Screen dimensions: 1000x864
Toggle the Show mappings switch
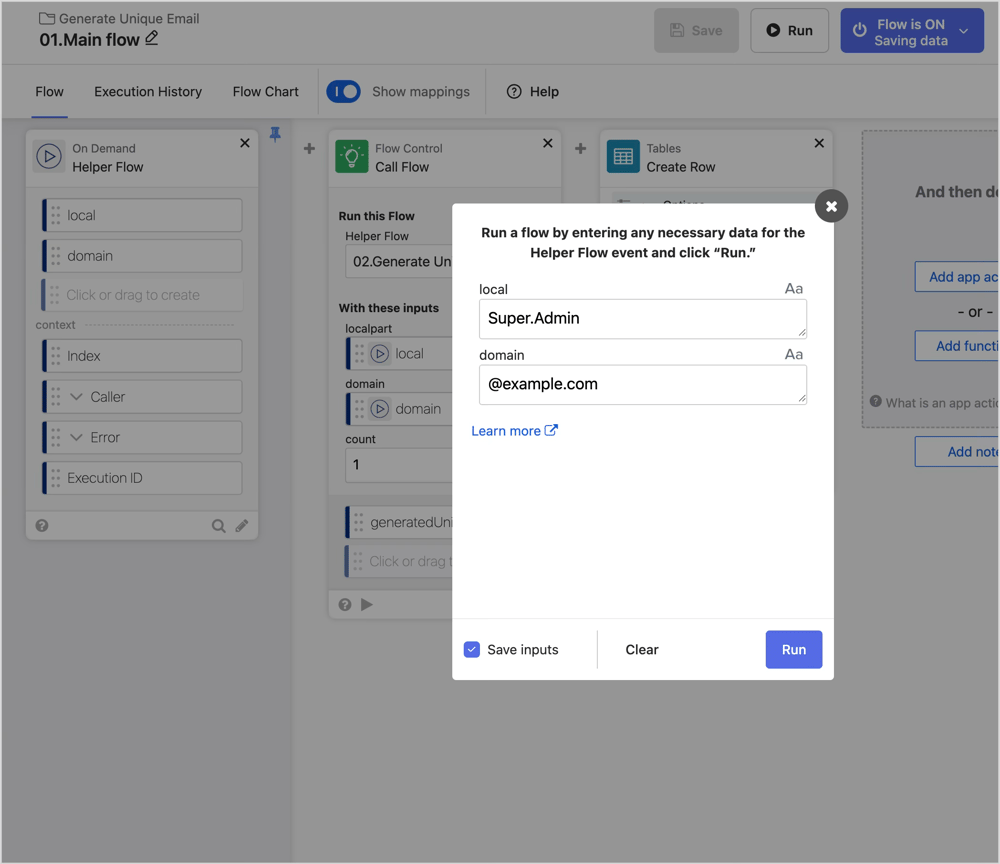(344, 92)
